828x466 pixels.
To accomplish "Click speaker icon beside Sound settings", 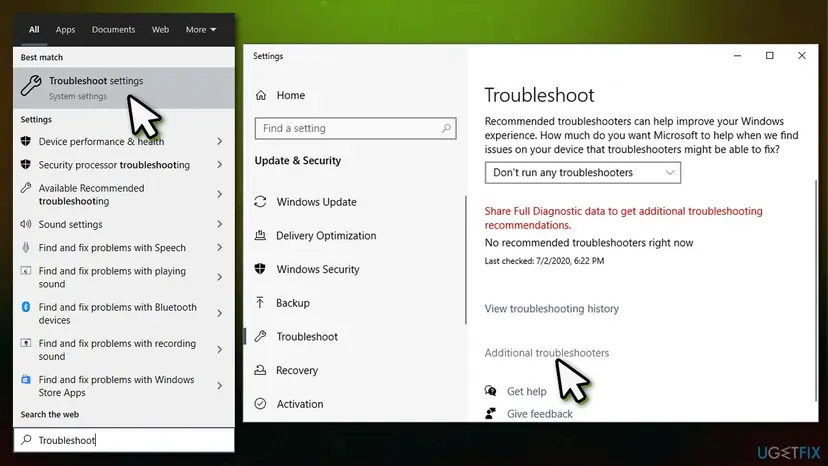I will [x=25, y=224].
